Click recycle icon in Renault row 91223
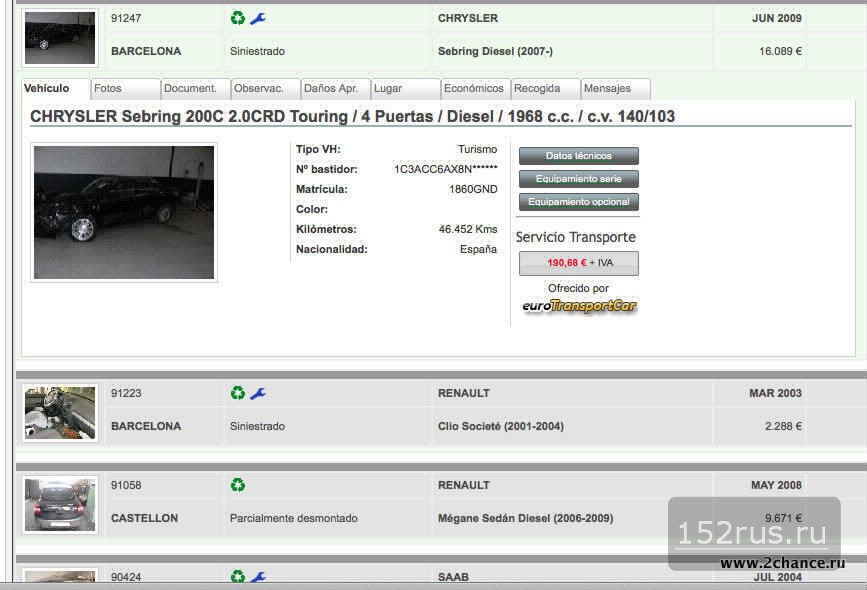Viewport: 867px width, 590px height. tap(238, 393)
